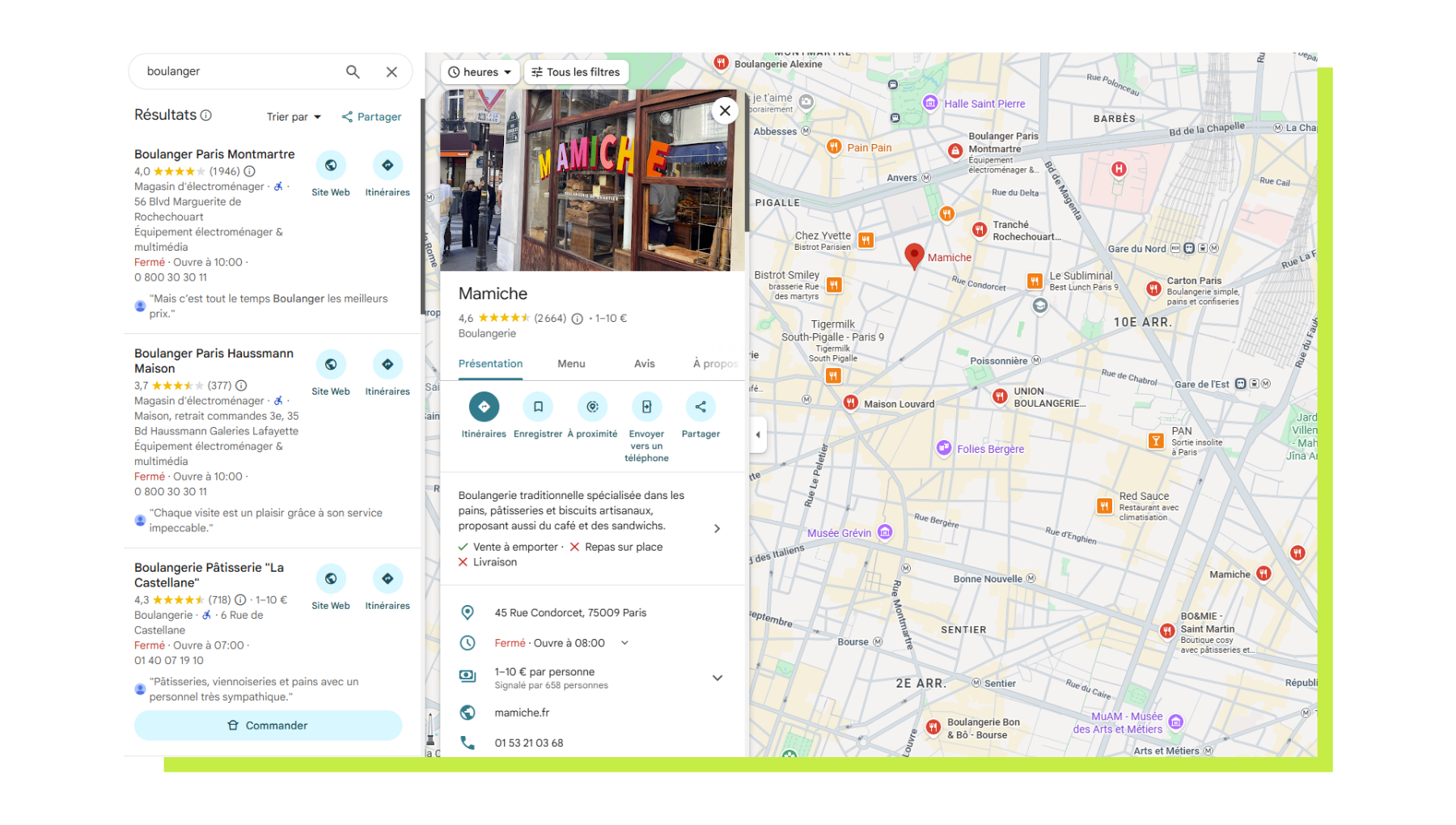Share results with Partager link

click(x=371, y=116)
